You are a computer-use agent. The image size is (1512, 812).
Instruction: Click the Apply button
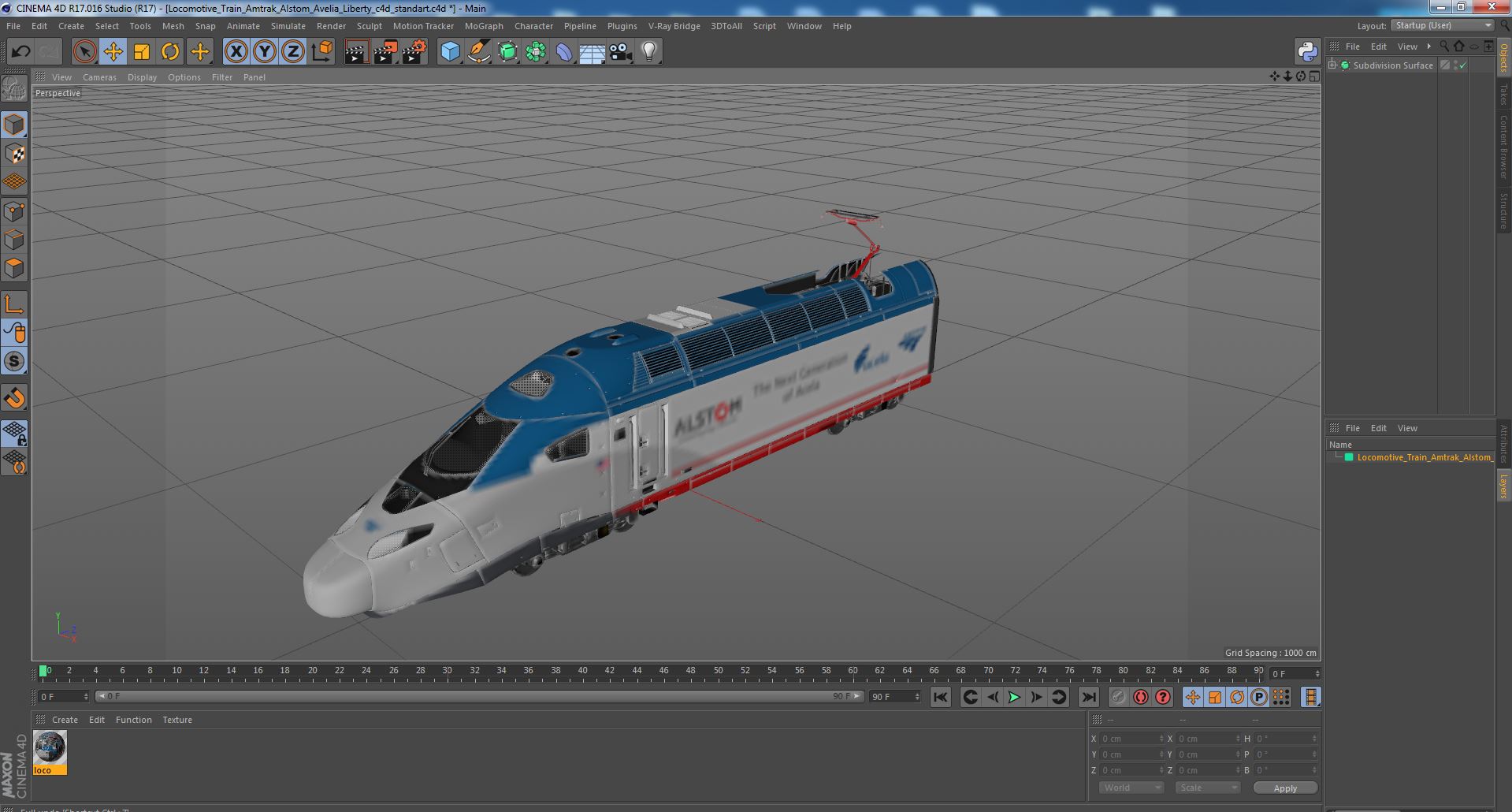1285,788
